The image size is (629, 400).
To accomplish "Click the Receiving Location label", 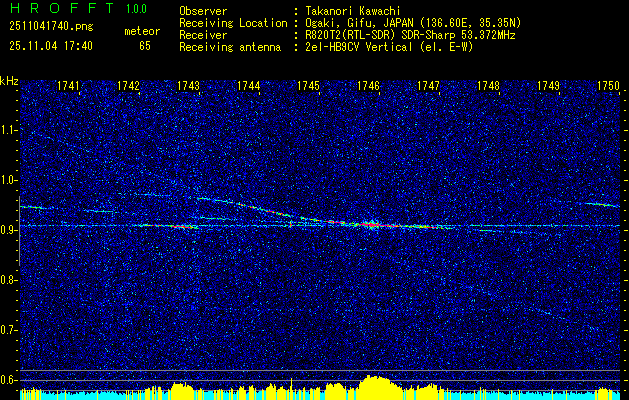I will 233,23.
